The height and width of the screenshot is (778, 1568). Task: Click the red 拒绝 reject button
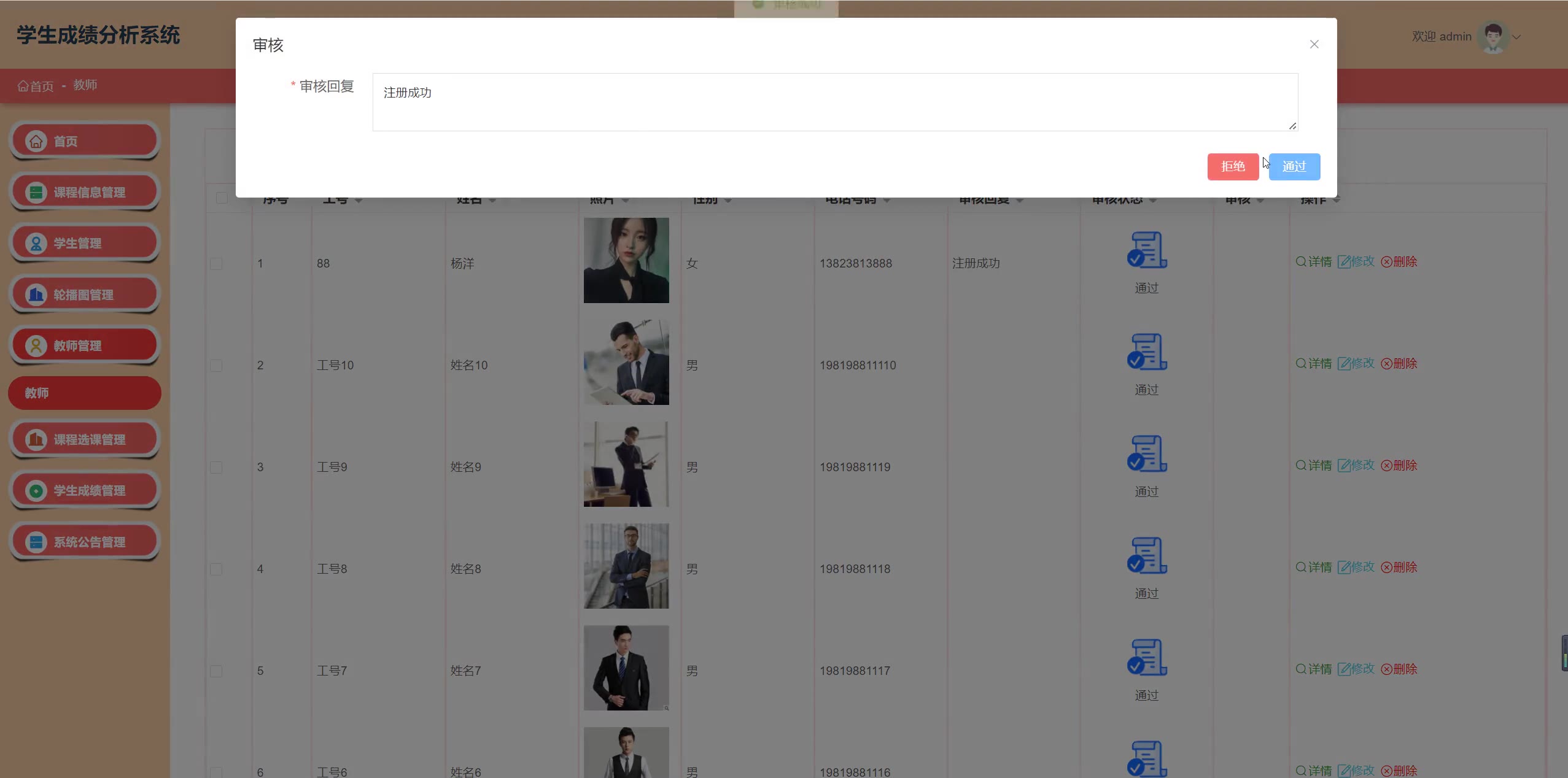(x=1232, y=166)
